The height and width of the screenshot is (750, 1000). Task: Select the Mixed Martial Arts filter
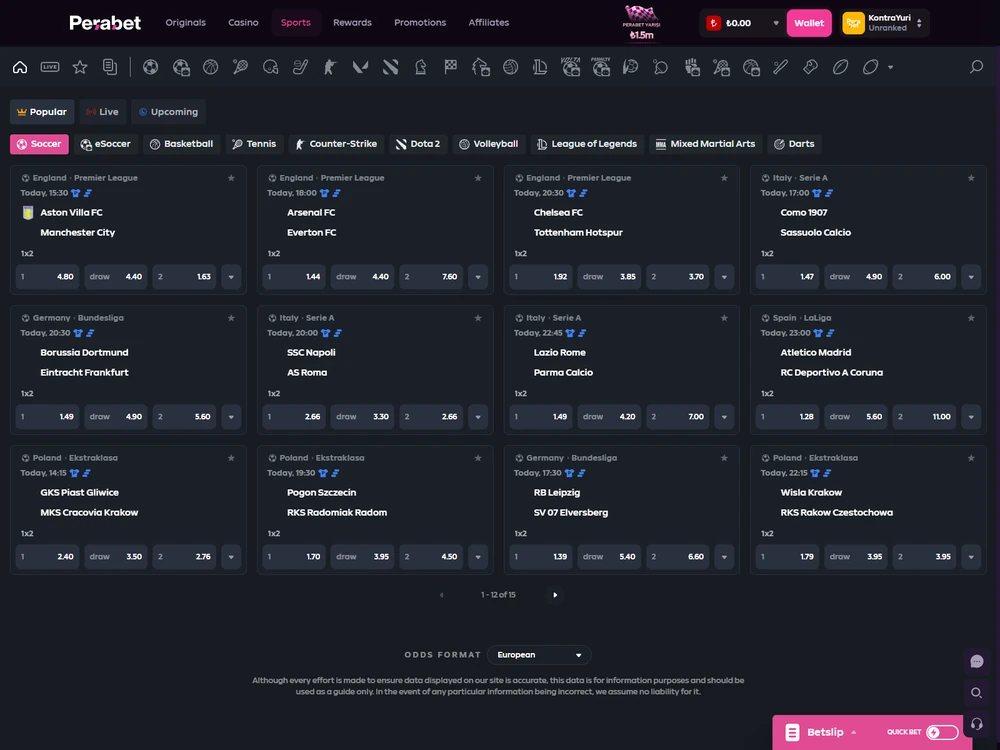(x=705, y=144)
